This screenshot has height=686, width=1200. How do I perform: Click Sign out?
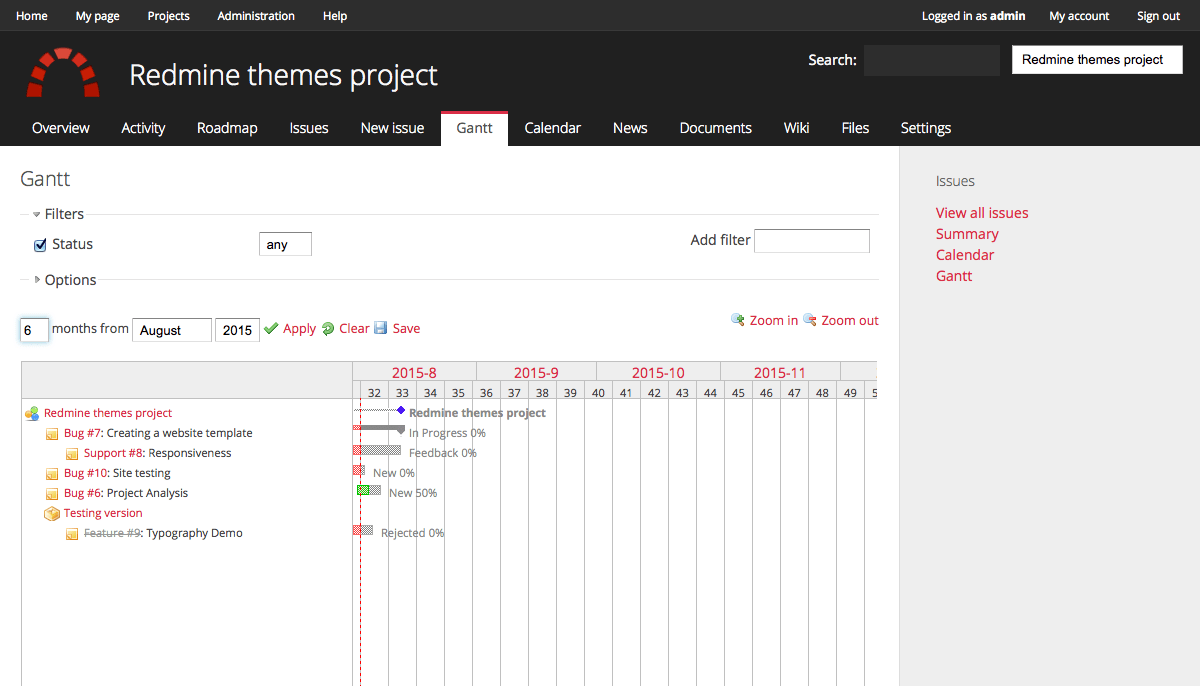coord(1158,16)
